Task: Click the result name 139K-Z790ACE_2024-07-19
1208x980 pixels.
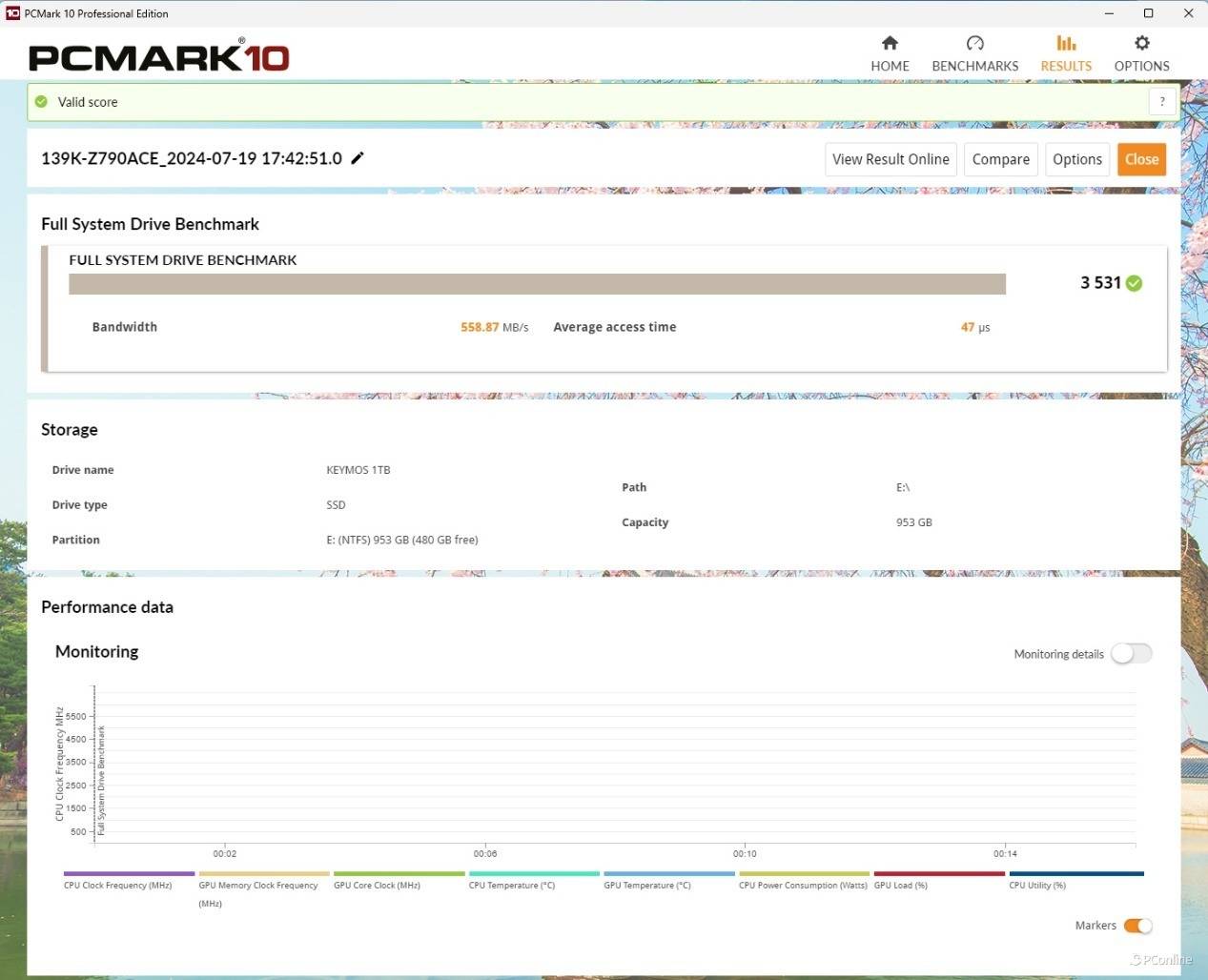Action: [192, 158]
